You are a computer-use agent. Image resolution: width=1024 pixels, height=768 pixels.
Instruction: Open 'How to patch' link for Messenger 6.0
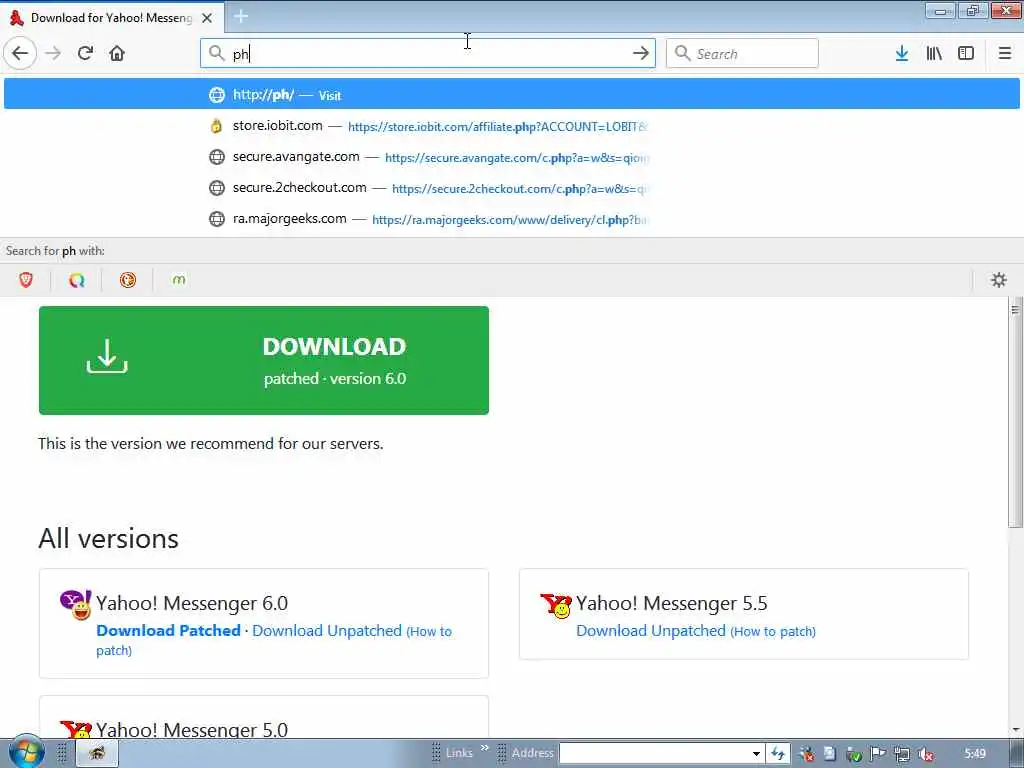tap(274, 641)
